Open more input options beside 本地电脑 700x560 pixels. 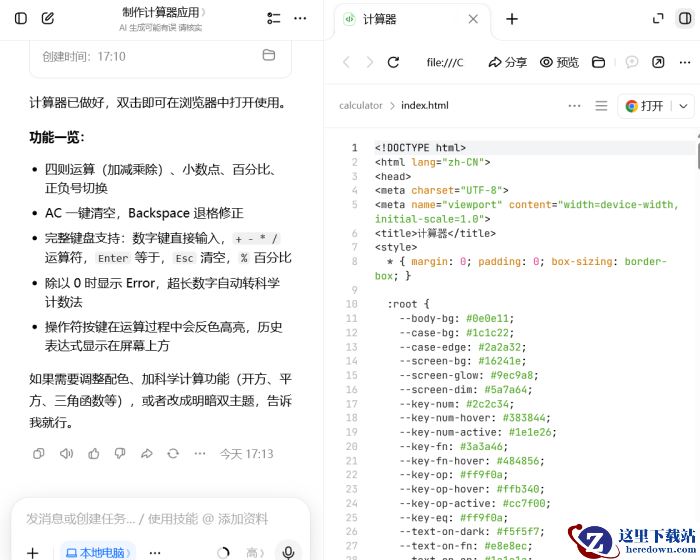click(155, 553)
